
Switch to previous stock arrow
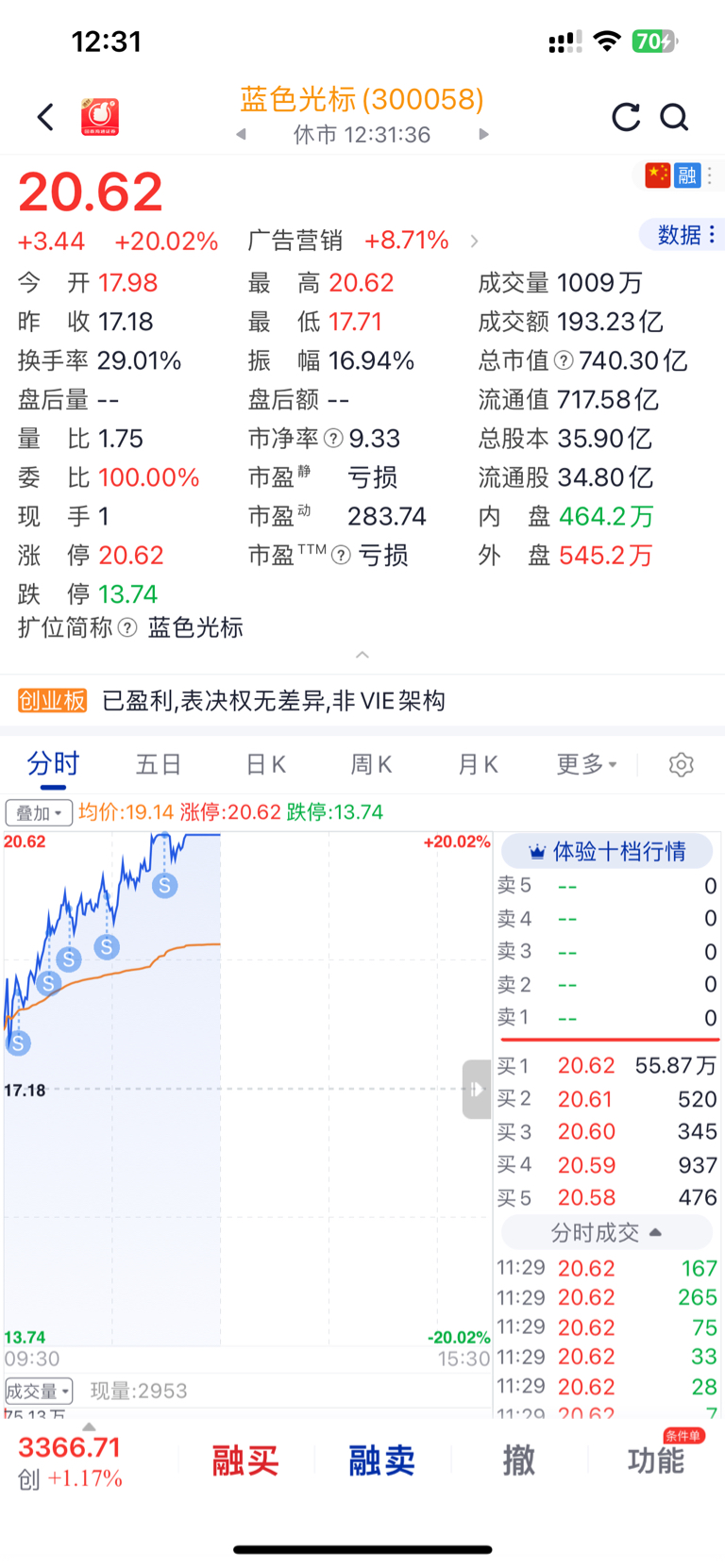click(x=242, y=134)
